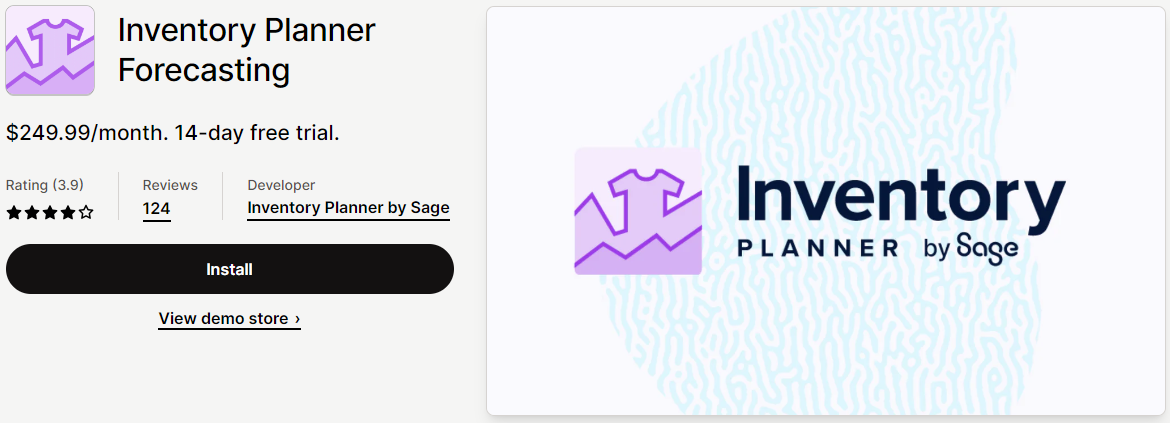Click the Rating (3.9) label
Viewport: 1170px width, 423px height.
[45, 185]
